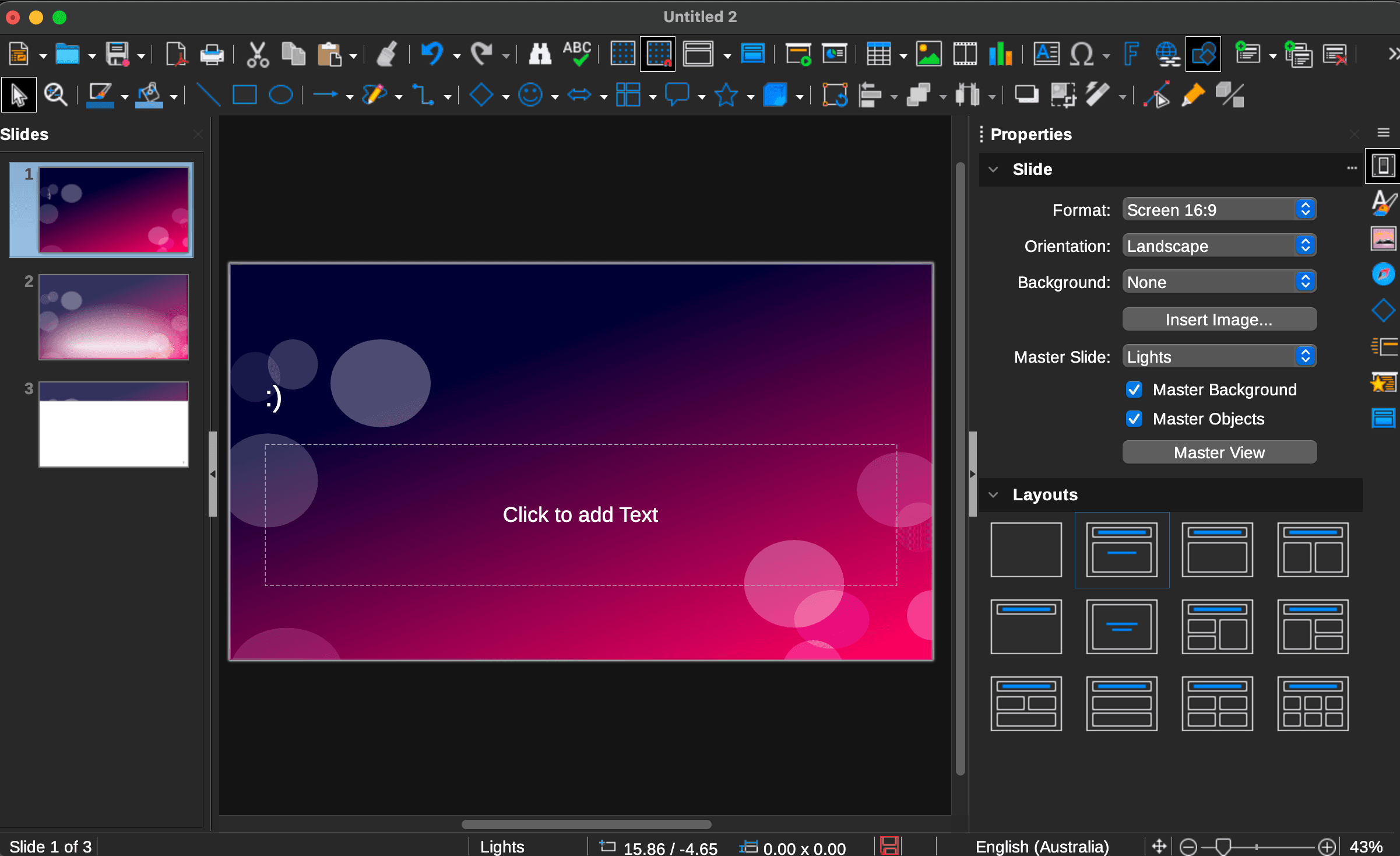Insert an image with the picture icon
1400x856 pixels.
929,54
